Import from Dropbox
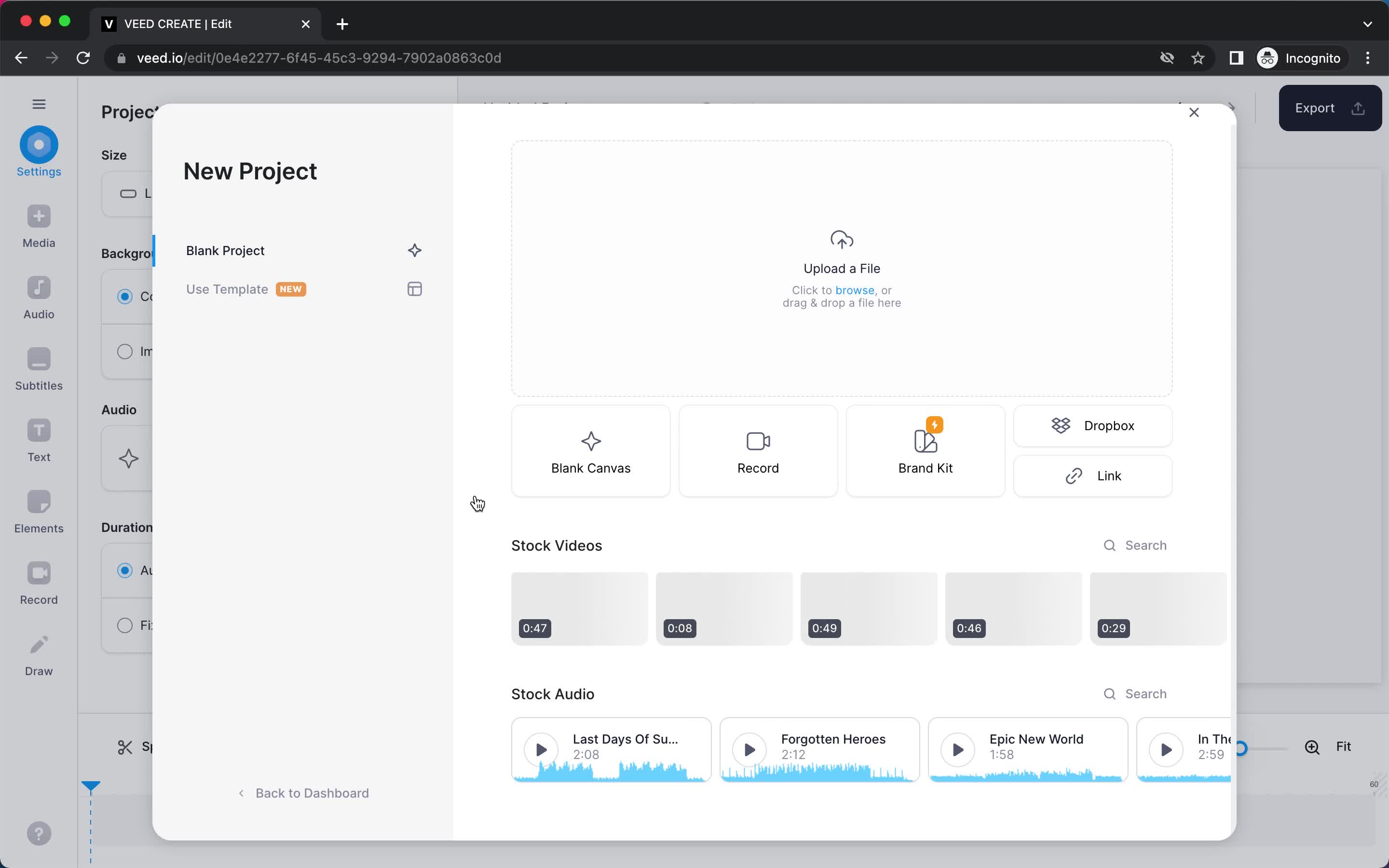 click(x=1093, y=425)
